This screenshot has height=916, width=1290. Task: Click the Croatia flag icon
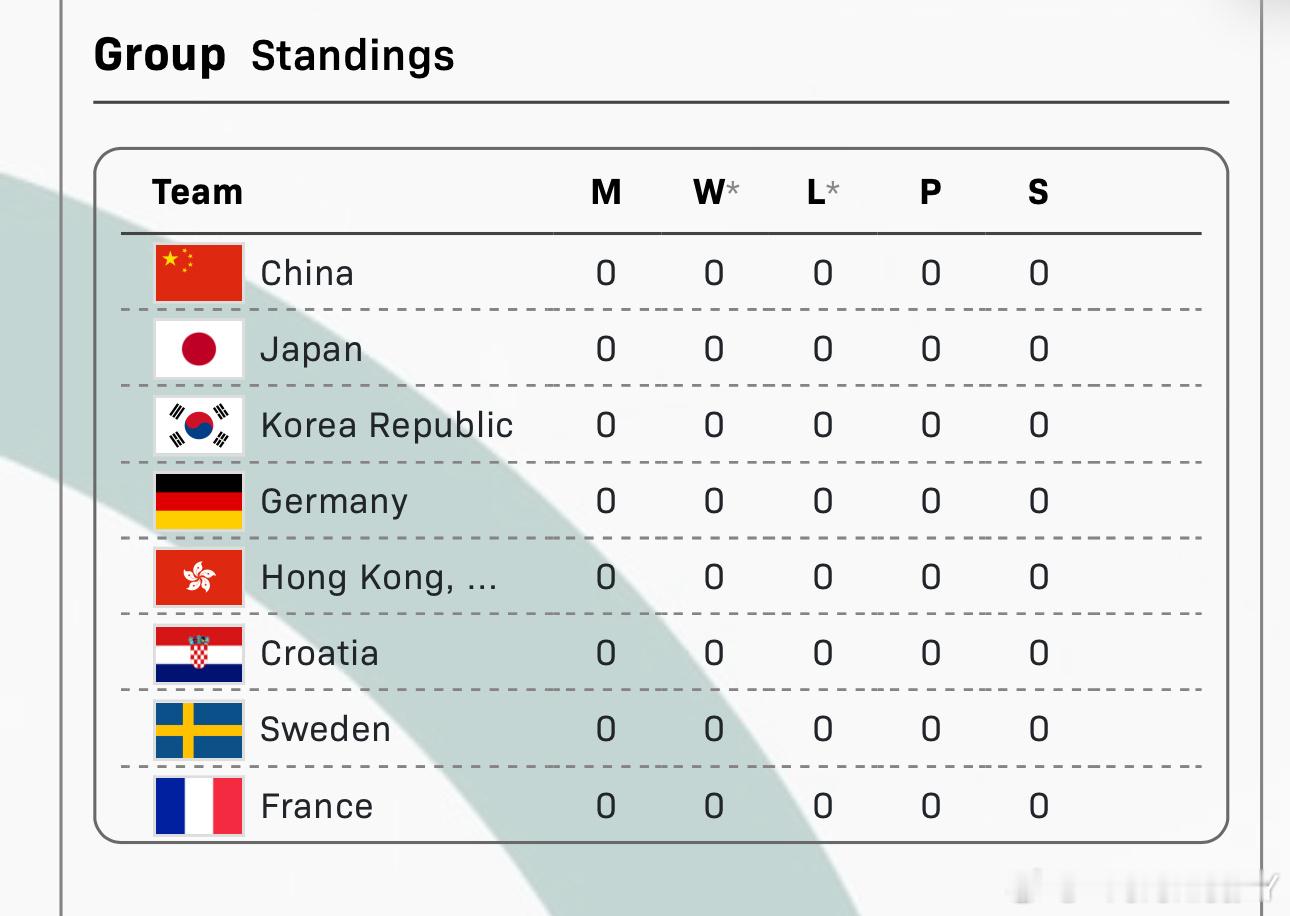[x=199, y=653]
